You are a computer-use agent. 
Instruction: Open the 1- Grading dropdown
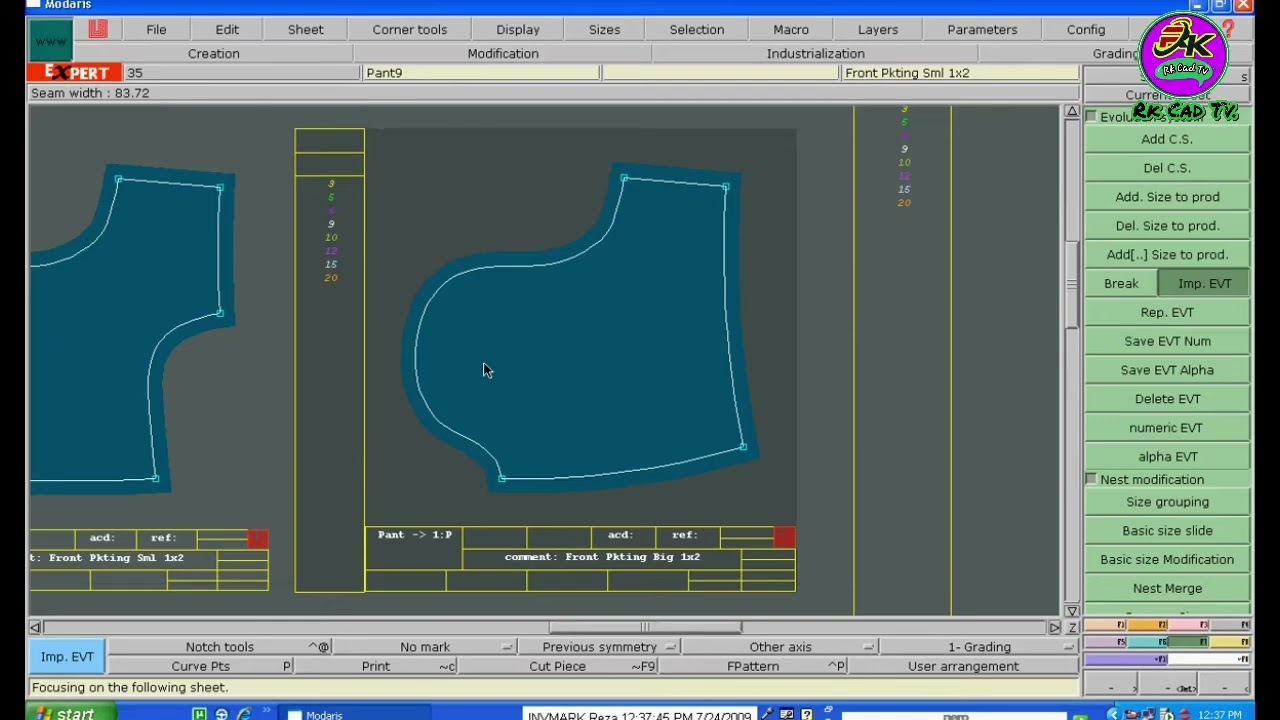click(x=980, y=647)
